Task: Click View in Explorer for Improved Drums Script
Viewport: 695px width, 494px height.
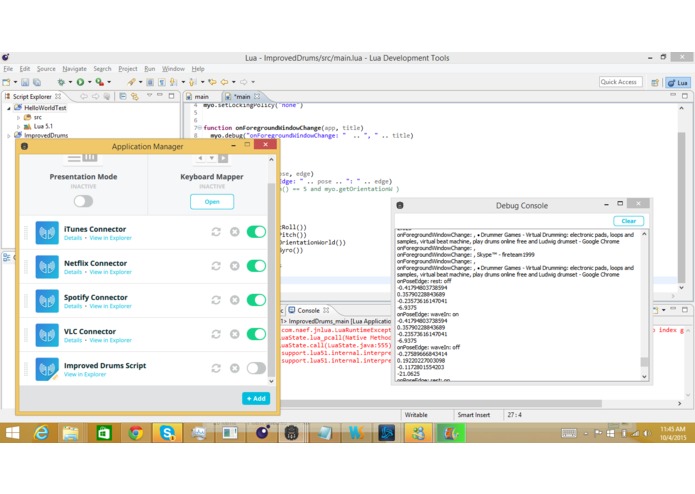Action: pos(85,374)
